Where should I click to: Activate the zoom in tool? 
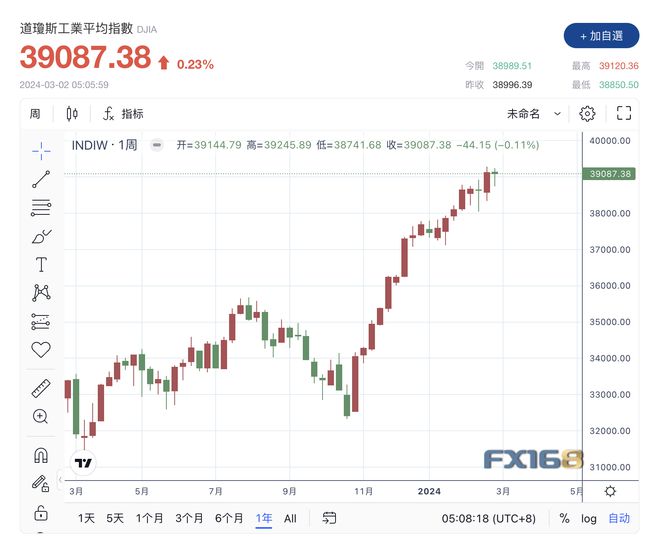pos(40,416)
